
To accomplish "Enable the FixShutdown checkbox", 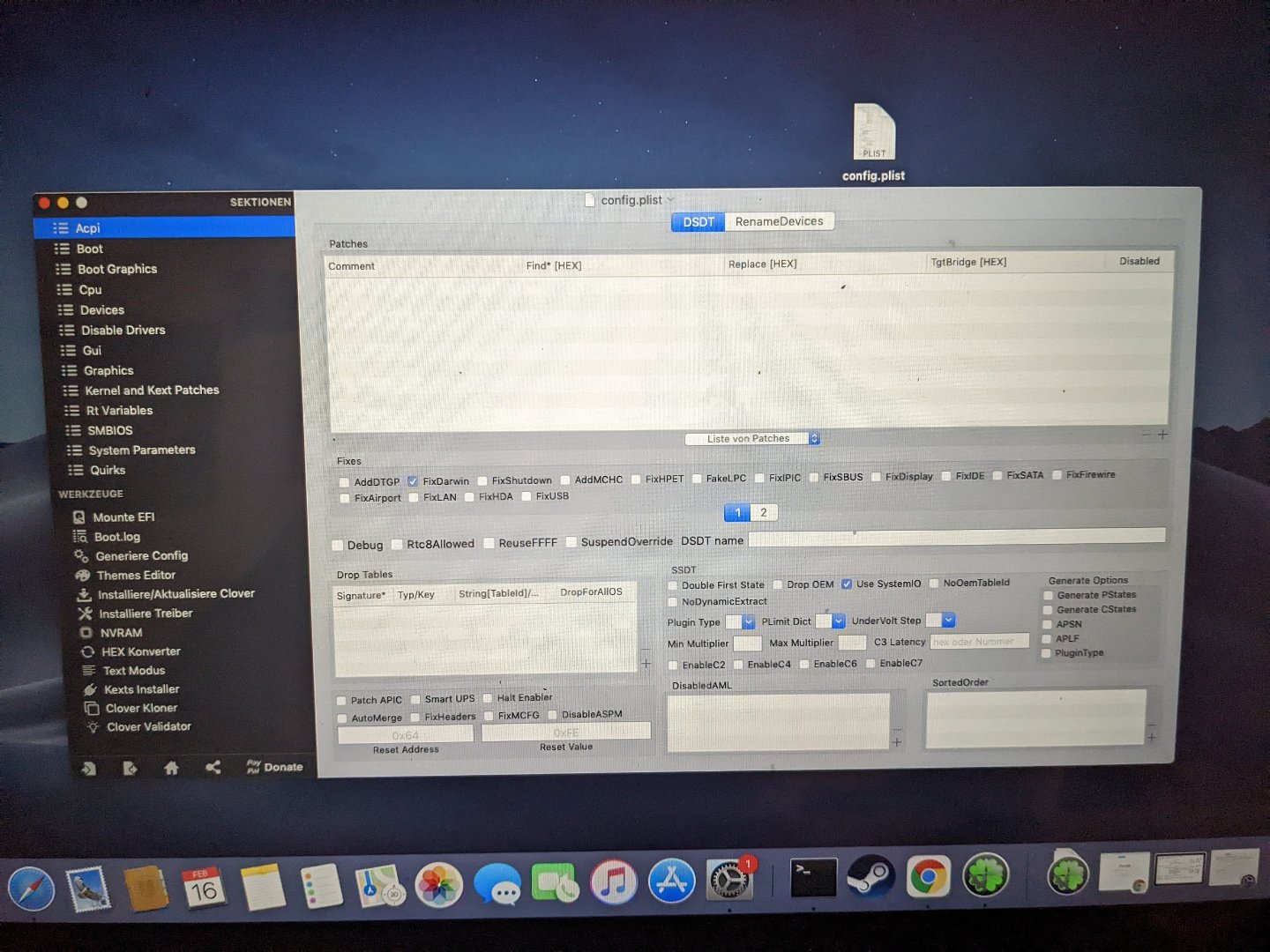I will (482, 480).
